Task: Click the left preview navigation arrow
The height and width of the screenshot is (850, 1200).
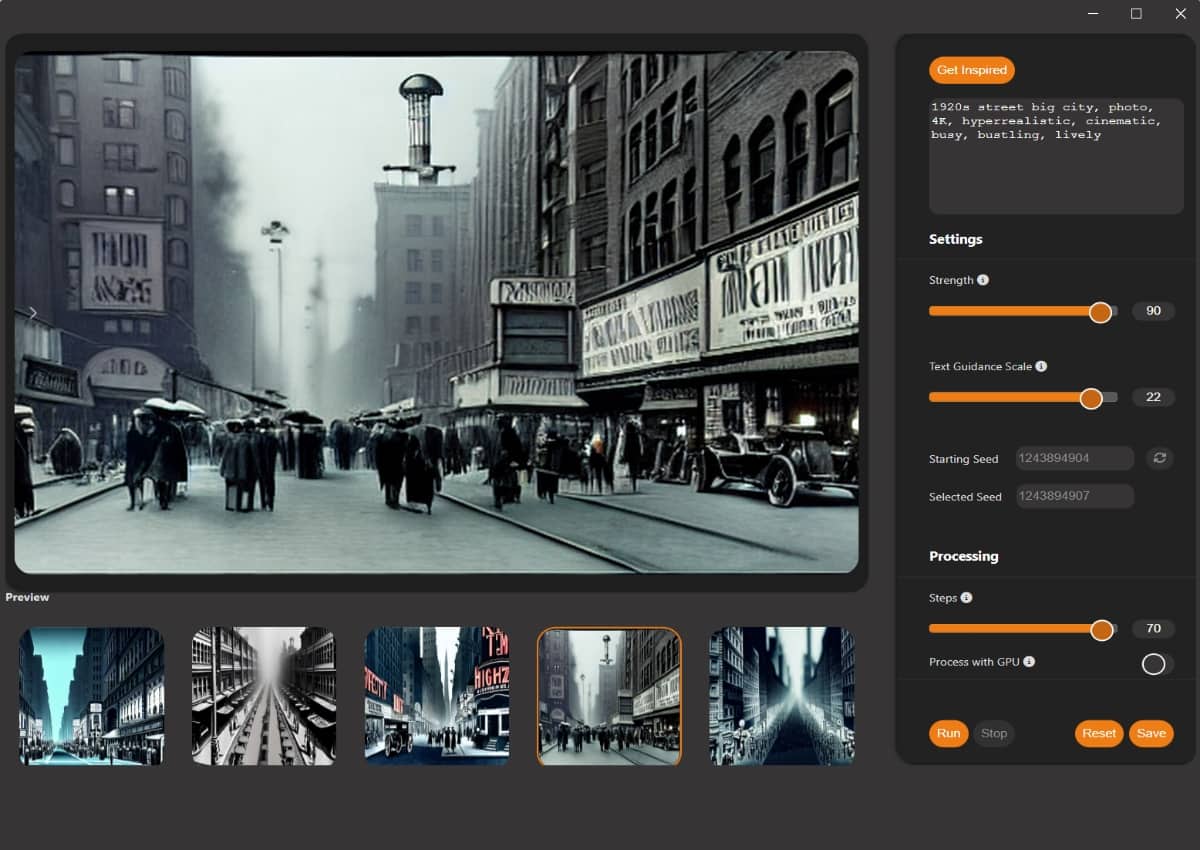Action: pyautogui.click(x=32, y=313)
